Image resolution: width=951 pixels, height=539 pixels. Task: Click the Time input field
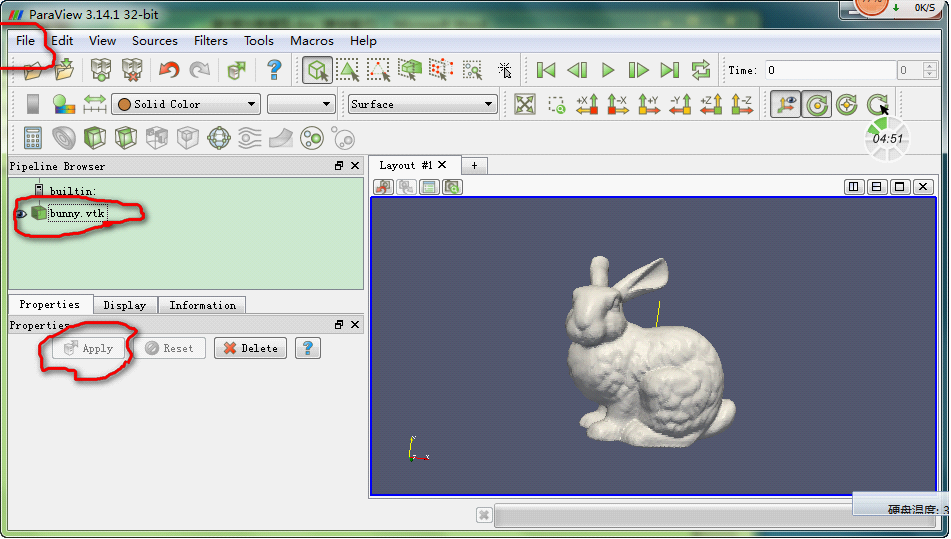coord(830,70)
